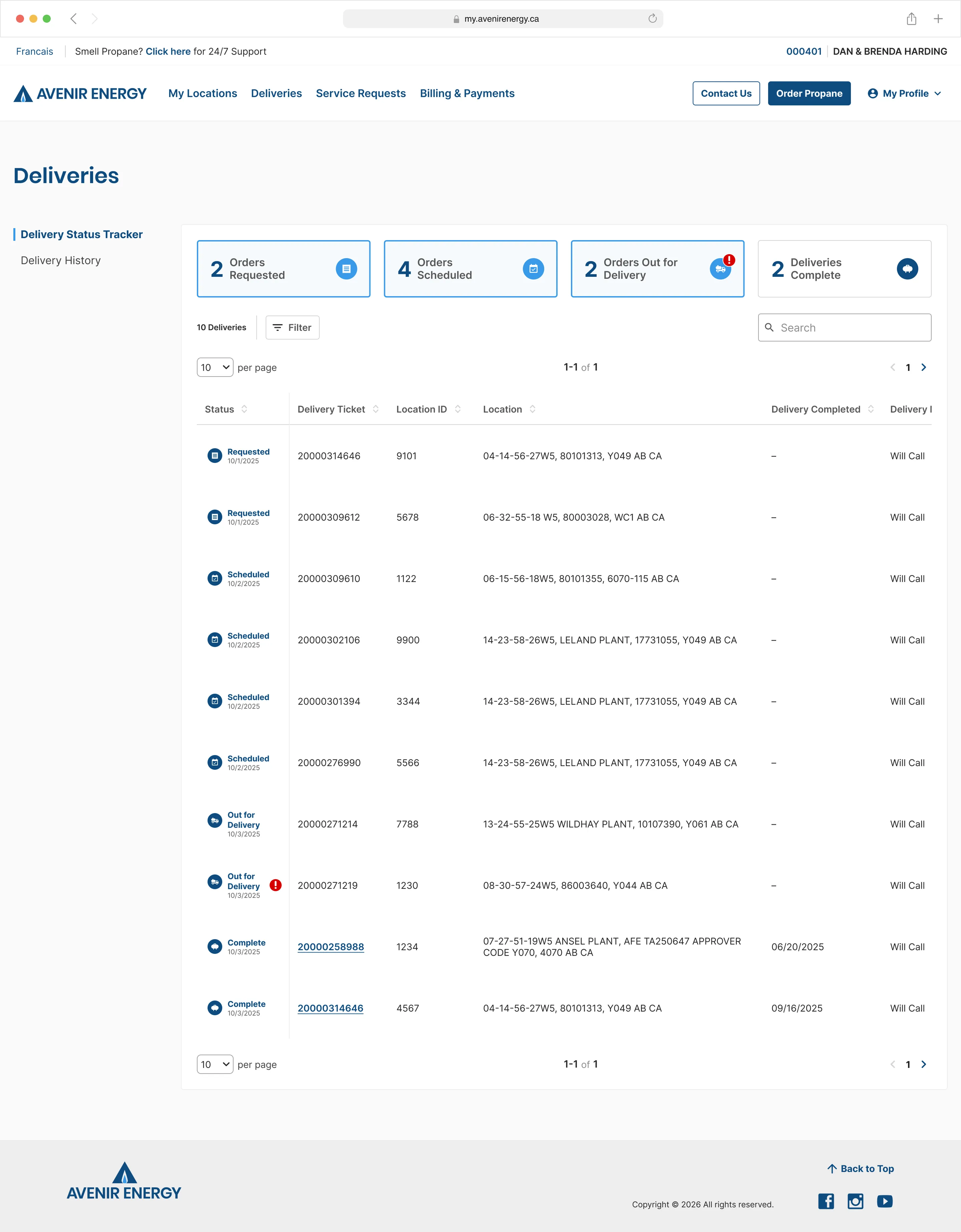Image resolution: width=961 pixels, height=1232 pixels.
Task: Click Back to Top link
Action: [861, 1169]
